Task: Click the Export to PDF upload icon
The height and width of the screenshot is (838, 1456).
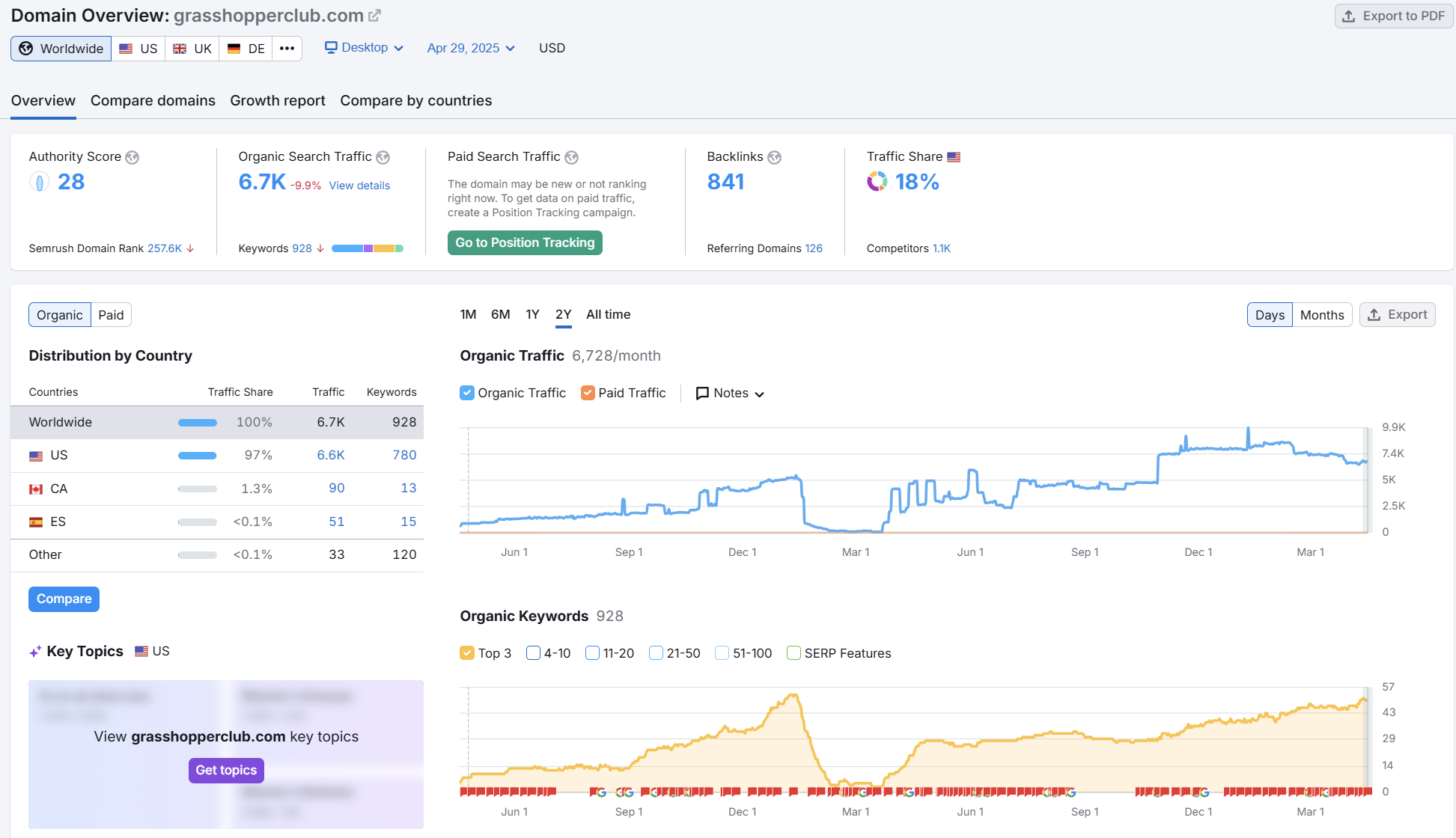Action: pyautogui.click(x=1349, y=16)
